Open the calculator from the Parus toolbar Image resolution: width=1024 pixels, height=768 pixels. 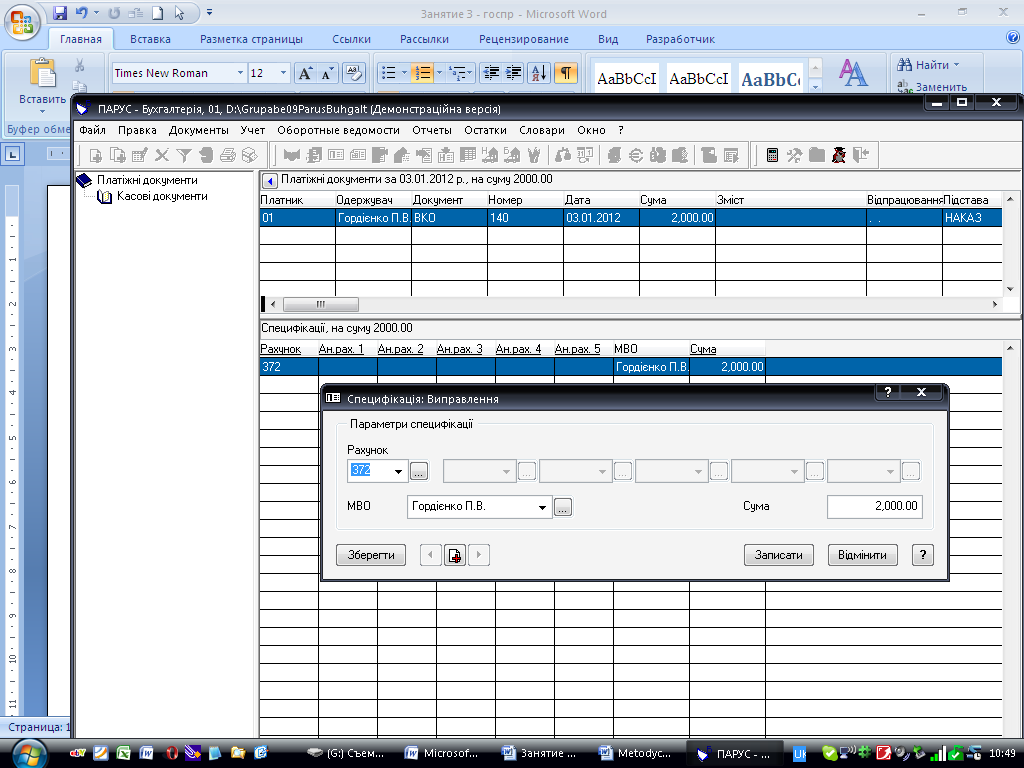point(773,155)
